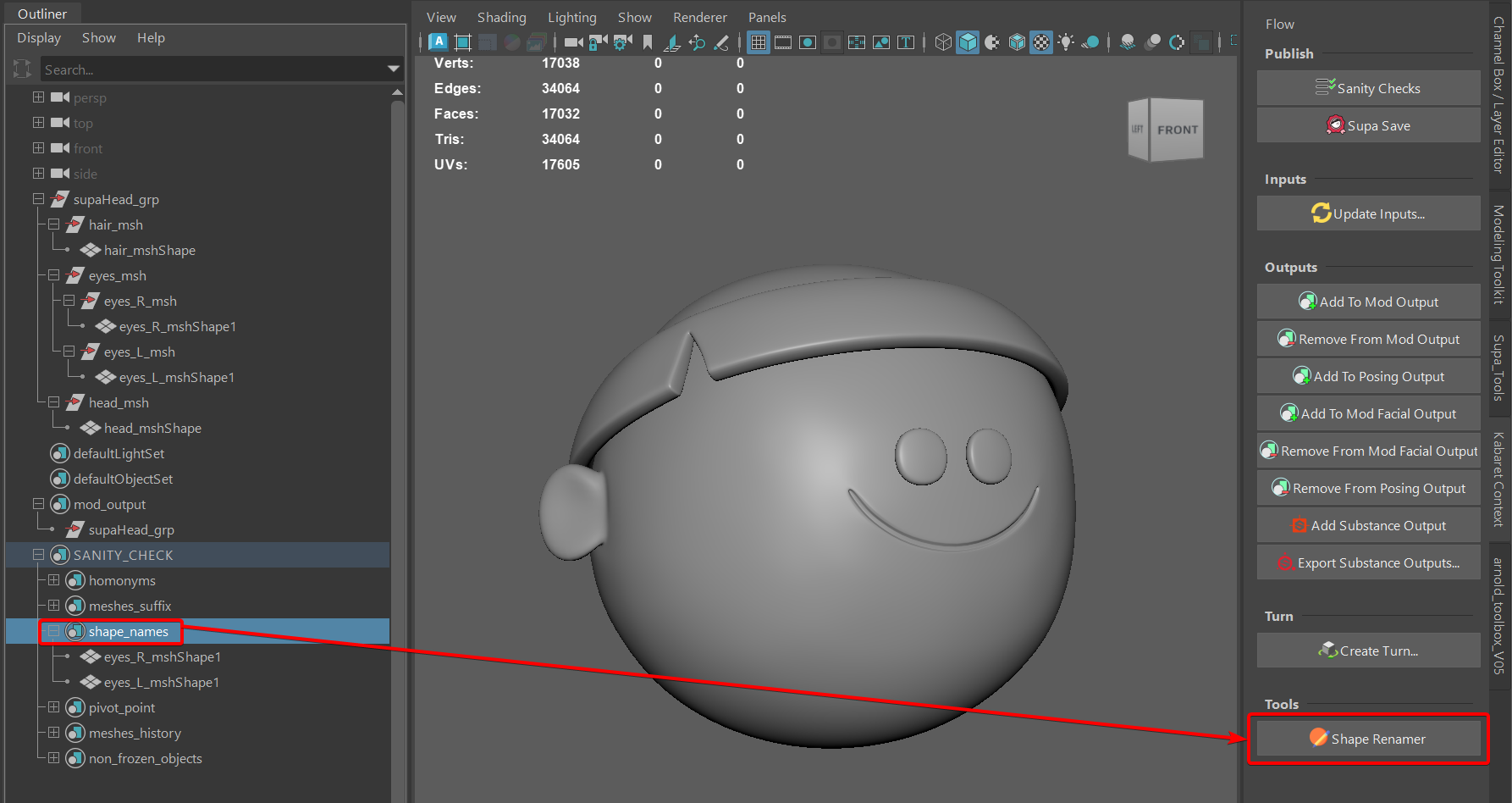Image resolution: width=1512 pixels, height=803 pixels.
Task: Click the Screen Space Ambient Occlusion icon
Action: coord(1128,42)
